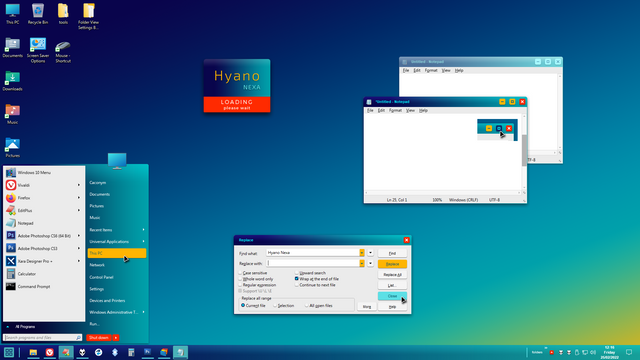Open the This PC desktop icon
The width and height of the screenshot is (640, 360).
(12, 13)
